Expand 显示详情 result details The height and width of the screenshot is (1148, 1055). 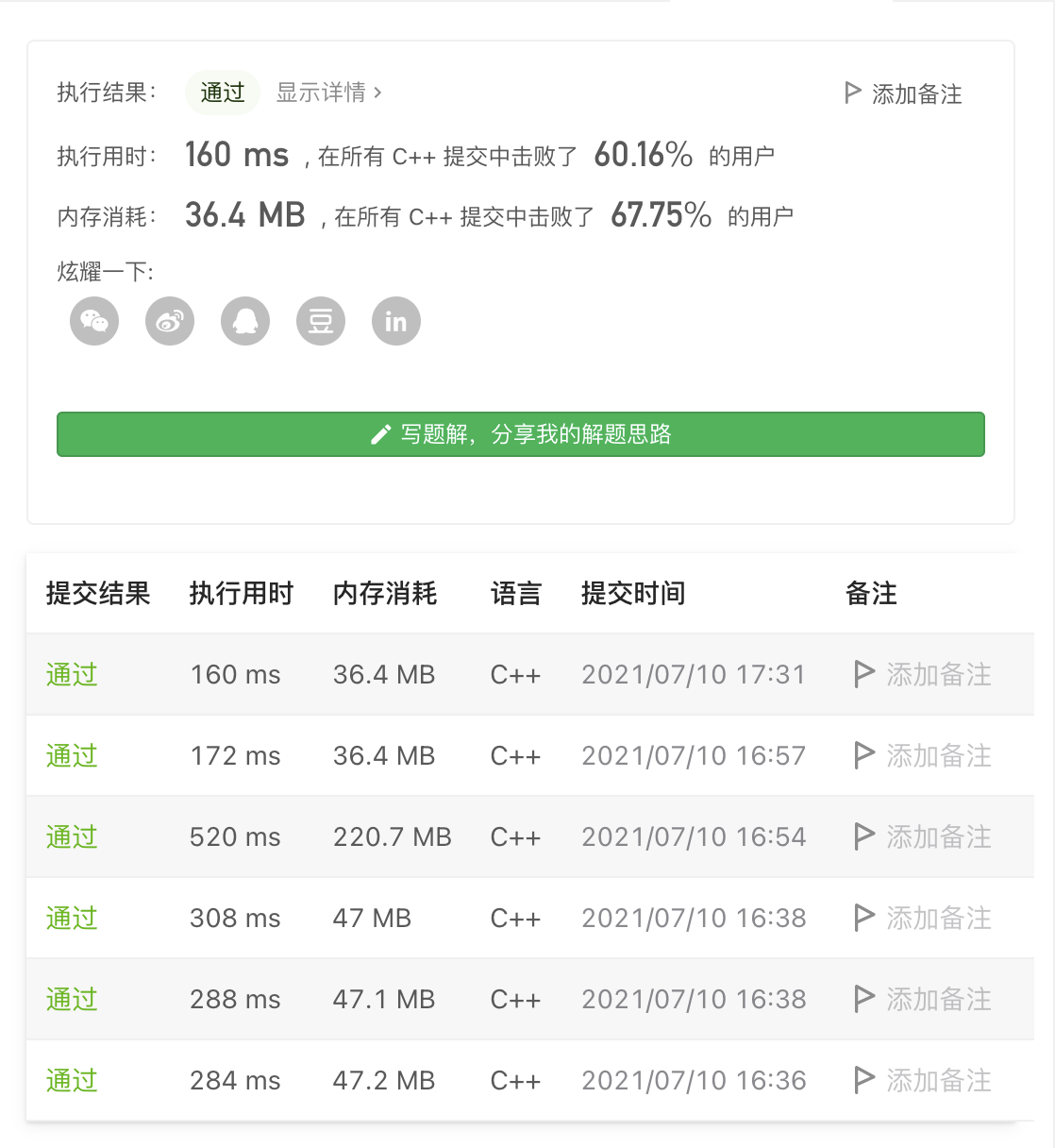(328, 93)
